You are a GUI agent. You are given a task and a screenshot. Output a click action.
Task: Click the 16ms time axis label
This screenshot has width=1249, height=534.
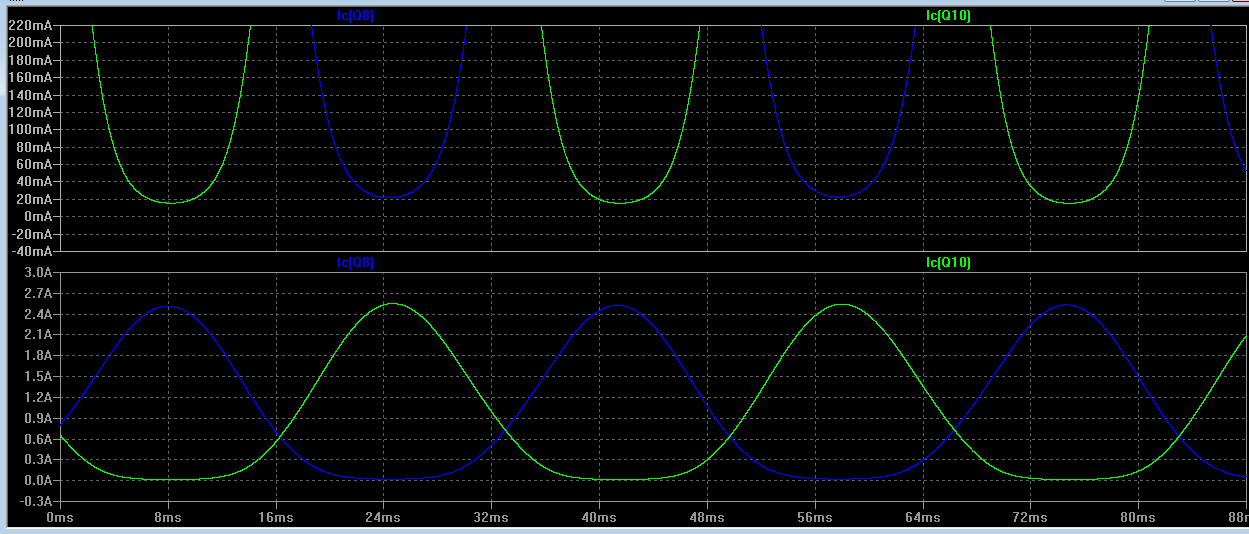pos(276,517)
